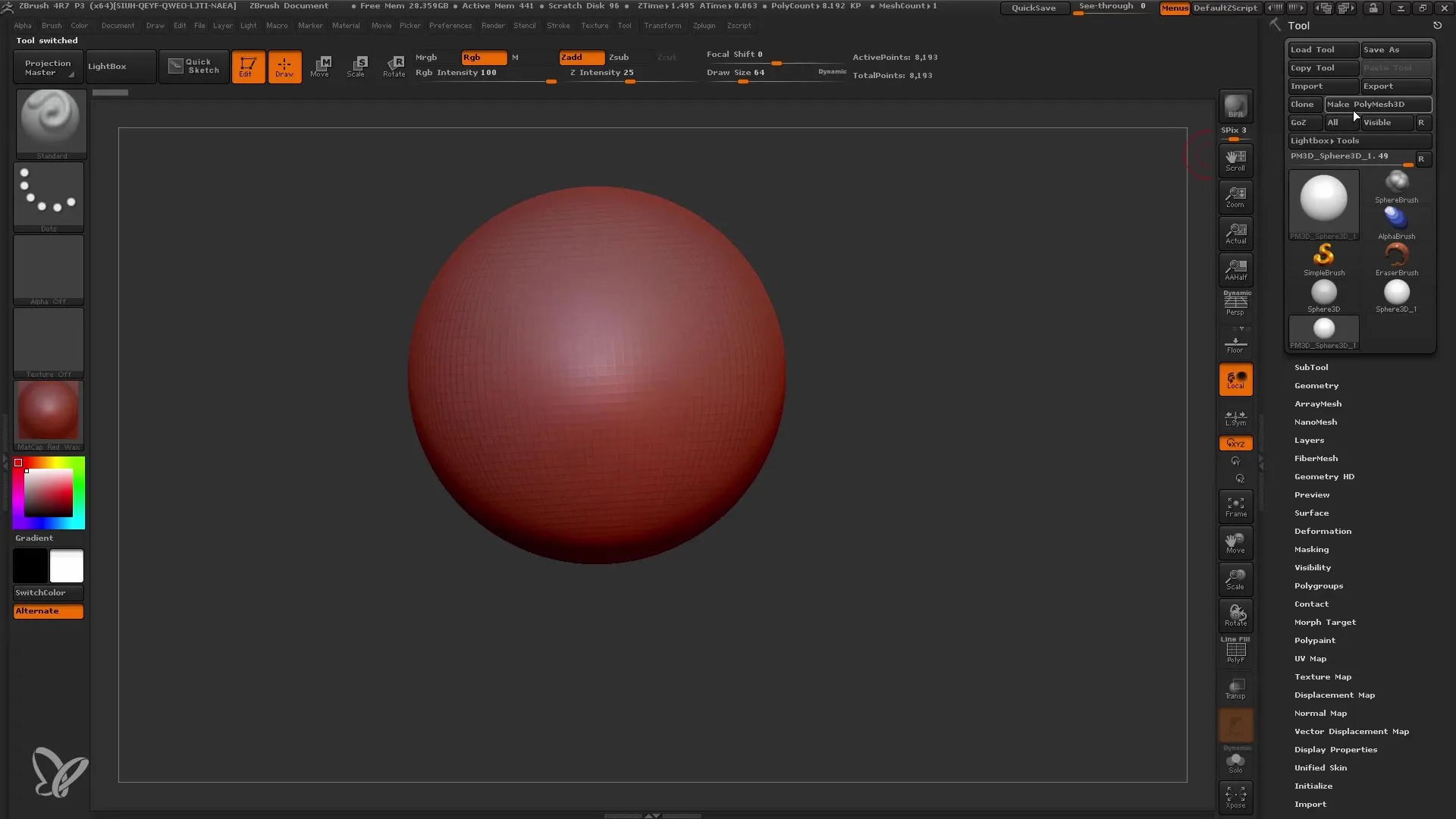This screenshot has height=819, width=1456.
Task: Select the Rotate tool in toolbar
Action: 393,66
